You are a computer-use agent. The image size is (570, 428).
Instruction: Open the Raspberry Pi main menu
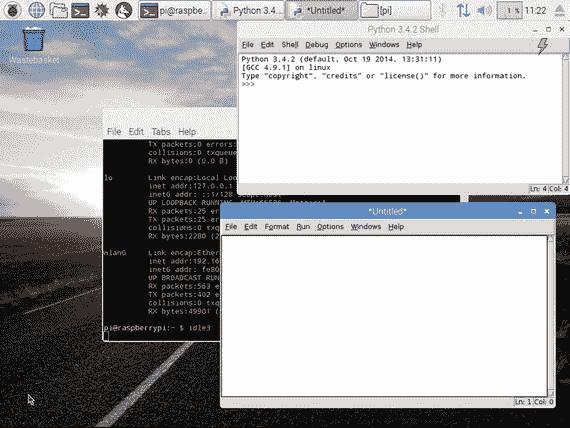(x=13, y=10)
